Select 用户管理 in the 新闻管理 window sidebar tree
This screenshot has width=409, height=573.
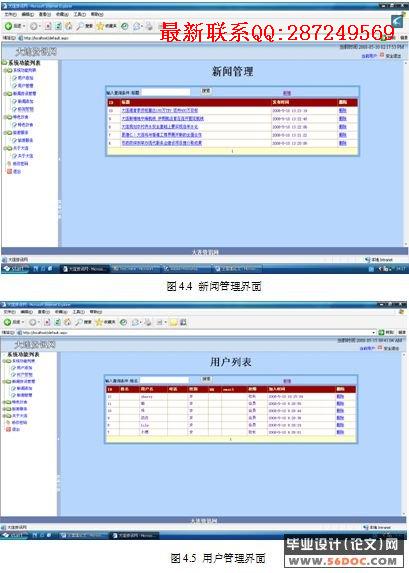click(x=25, y=86)
